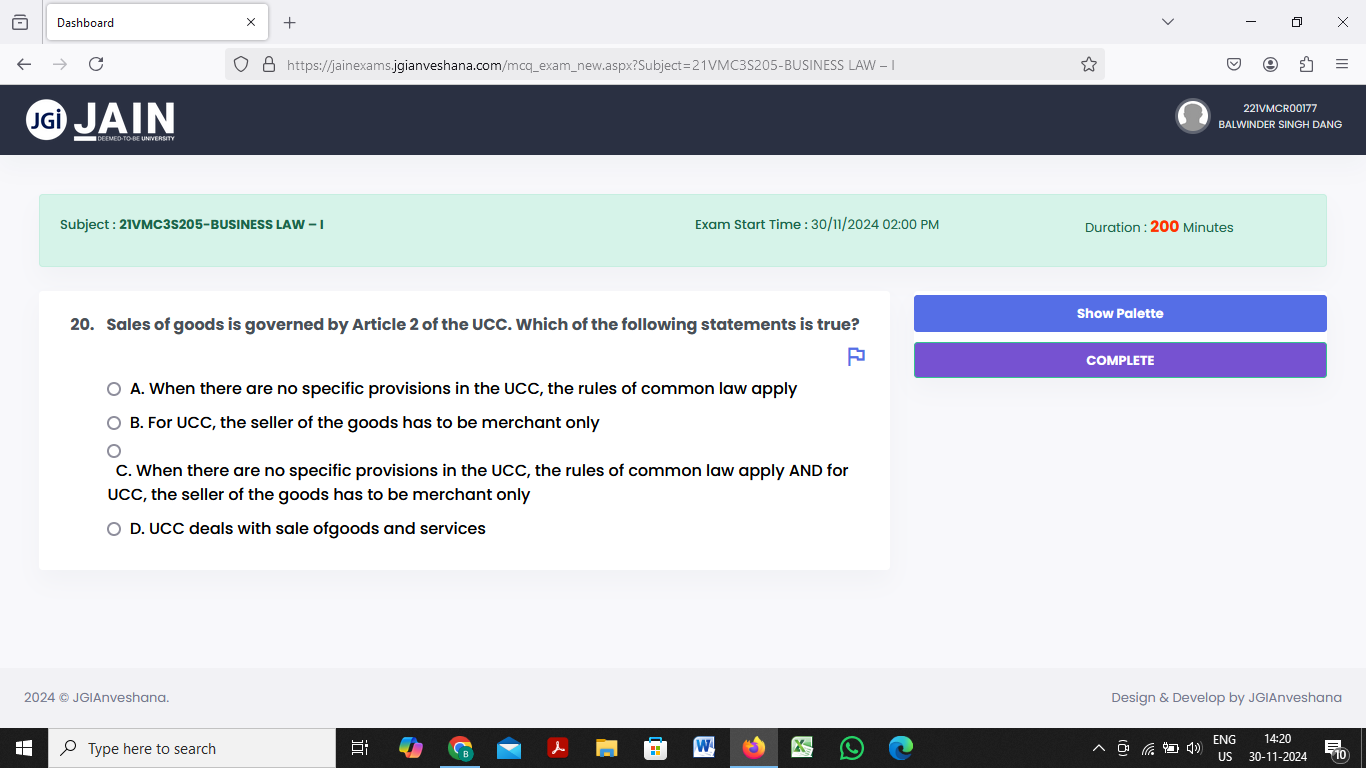Expand the browser toolbar chevron
Viewport: 1366px width, 768px height.
1168,21
